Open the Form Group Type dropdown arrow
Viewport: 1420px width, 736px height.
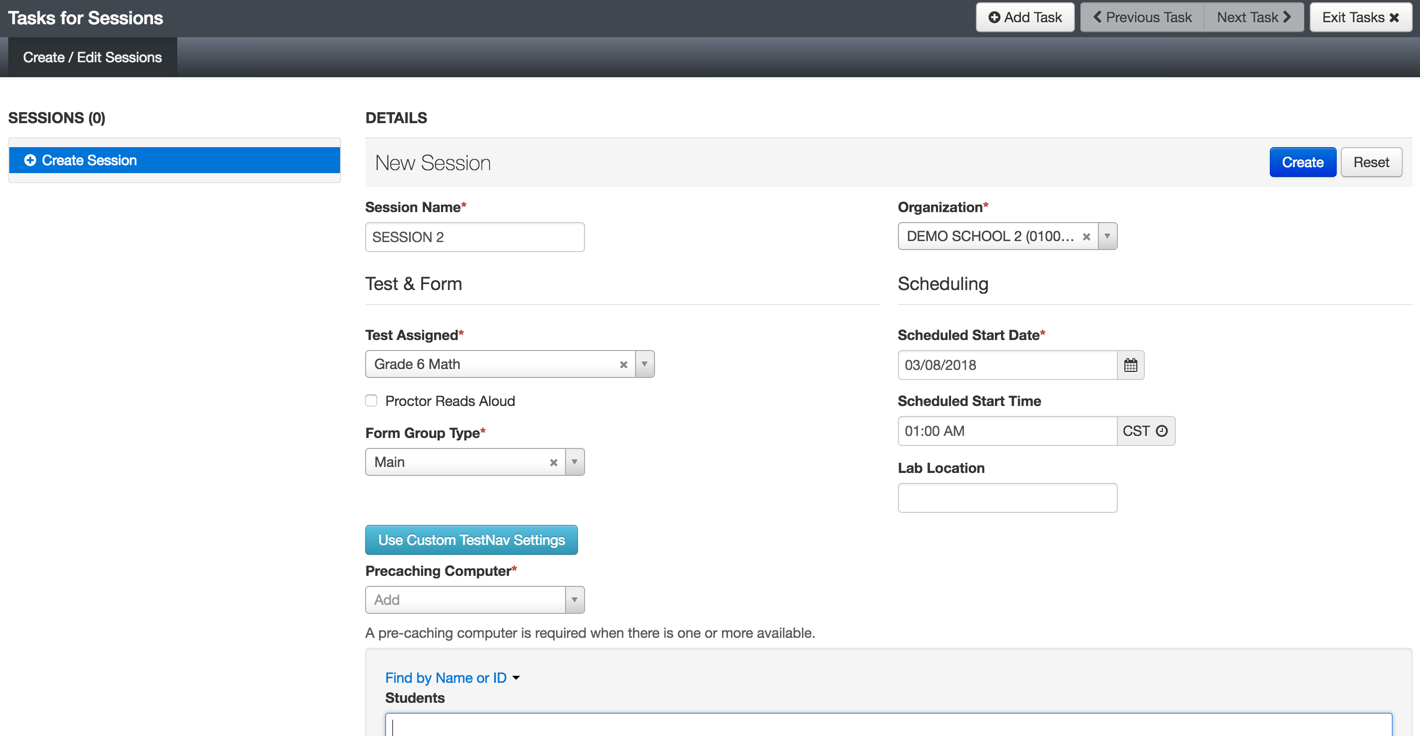click(575, 462)
